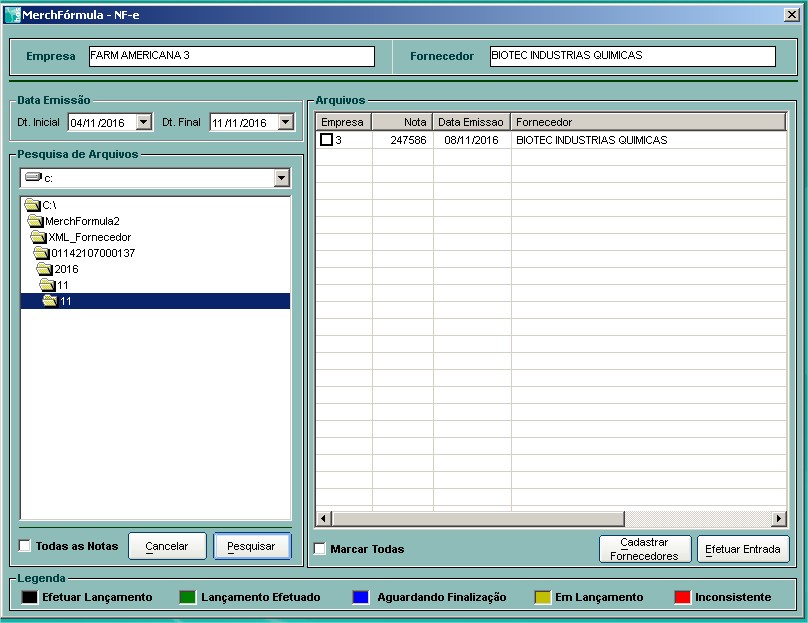Click inside the Empresa text field

click(230, 56)
